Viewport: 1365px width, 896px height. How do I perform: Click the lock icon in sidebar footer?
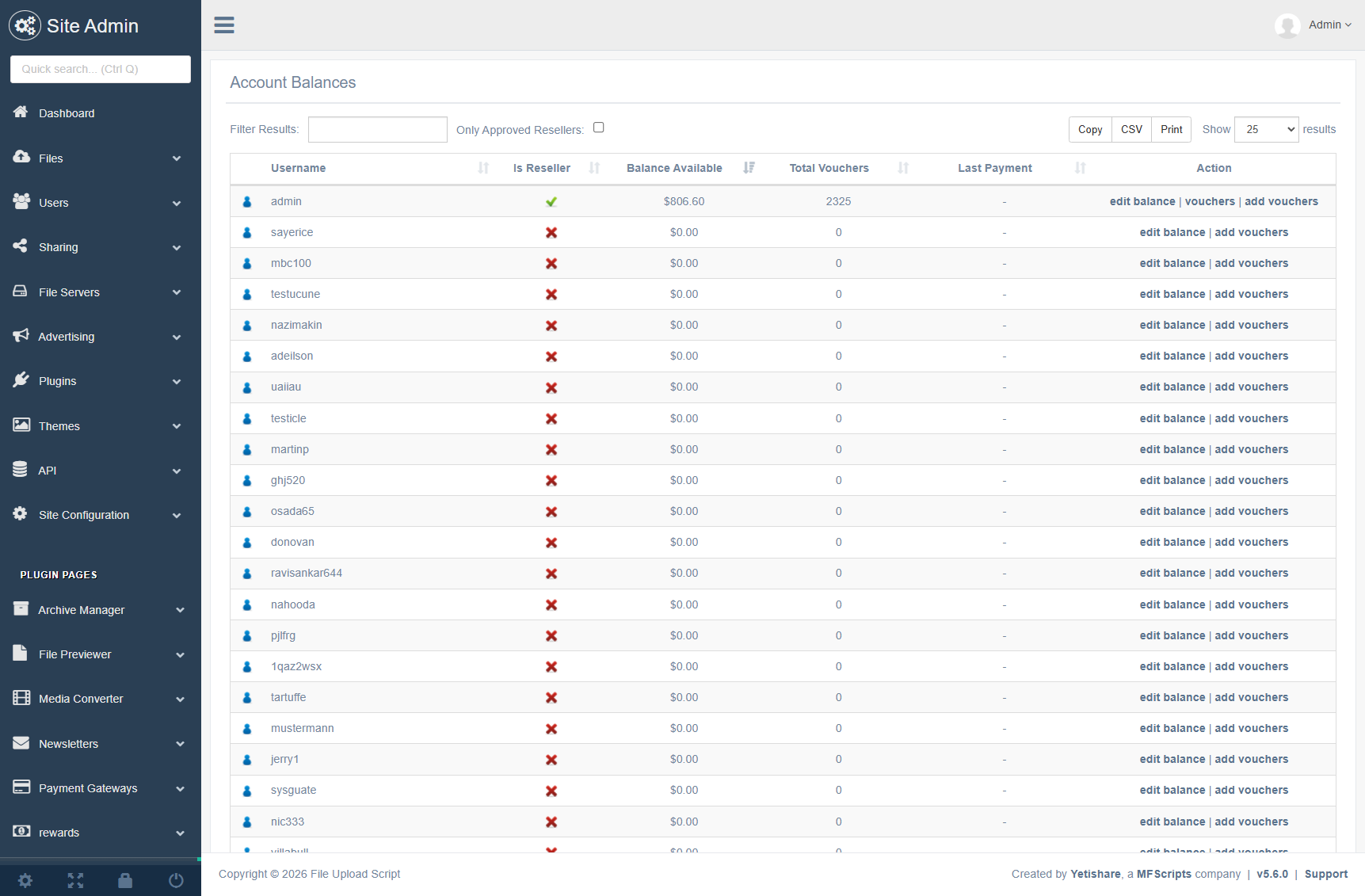[x=125, y=880]
